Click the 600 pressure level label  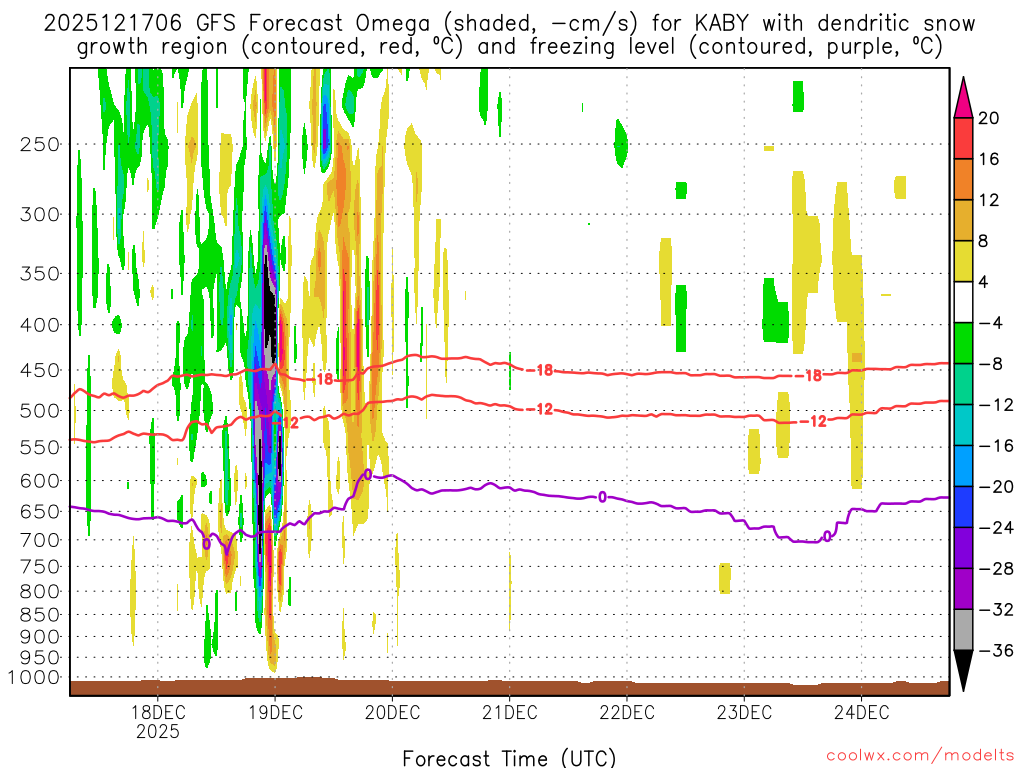click(x=40, y=481)
